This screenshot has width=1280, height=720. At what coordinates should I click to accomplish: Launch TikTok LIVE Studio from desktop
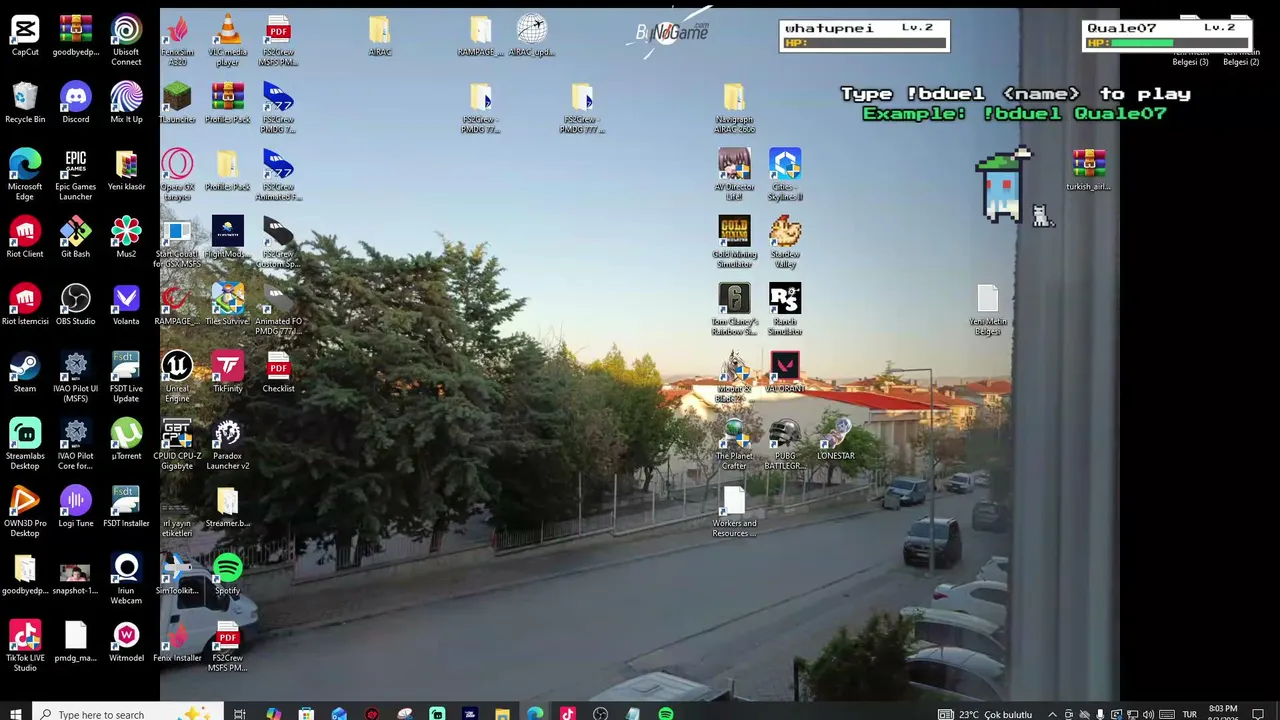coord(25,646)
